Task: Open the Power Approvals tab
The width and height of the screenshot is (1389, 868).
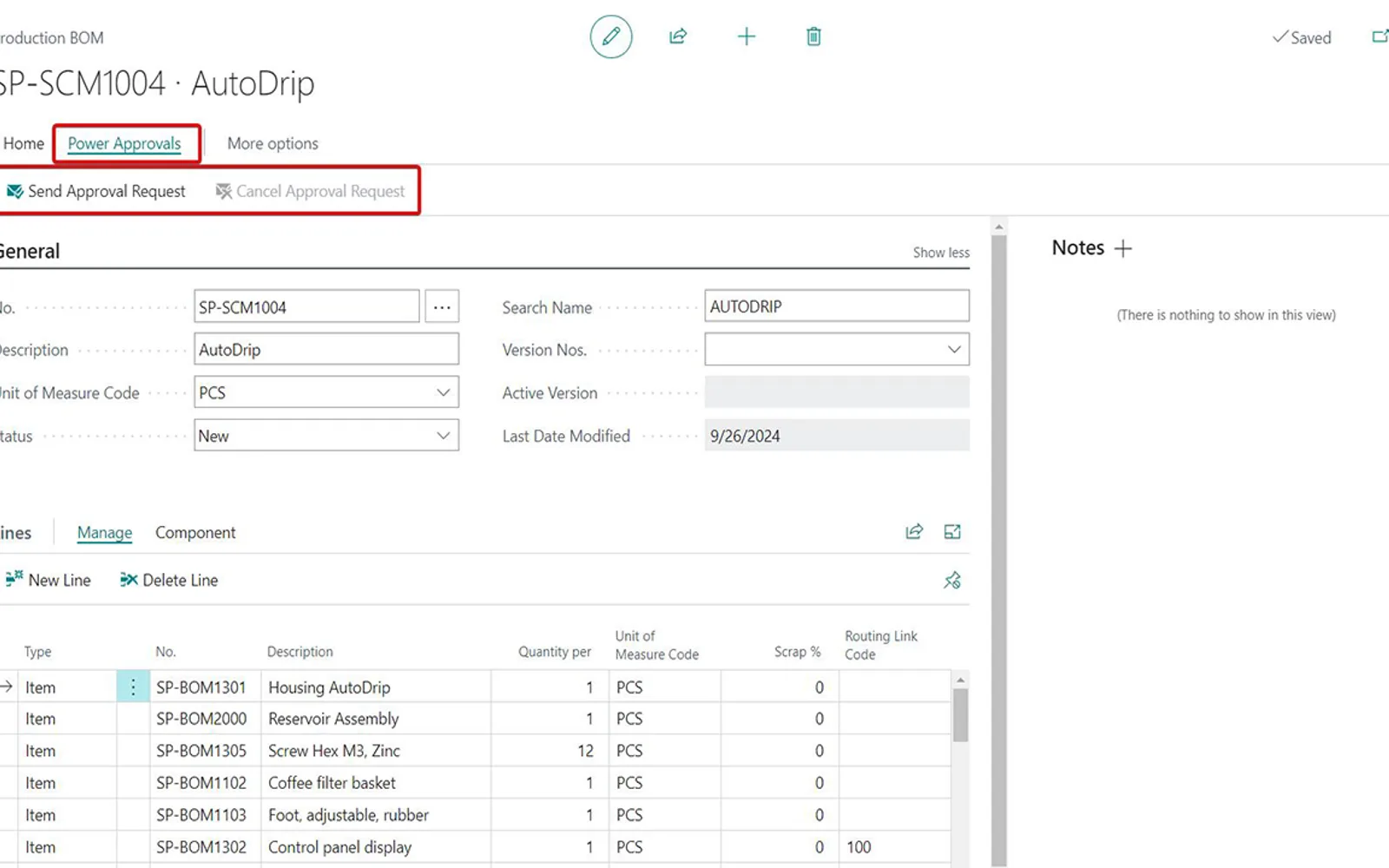Action: pyautogui.click(x=125, y=143)
